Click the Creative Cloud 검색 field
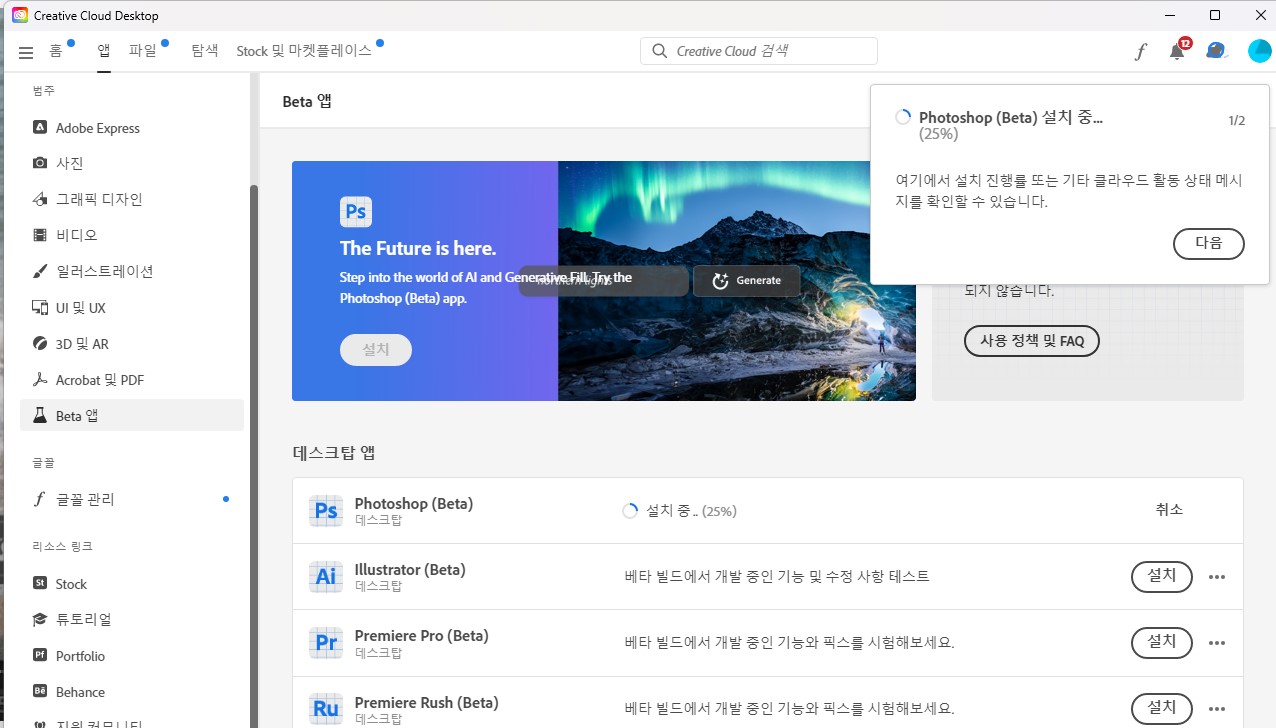The height and width of the screenshot is (728, 1276). click(x=759, y=51)
